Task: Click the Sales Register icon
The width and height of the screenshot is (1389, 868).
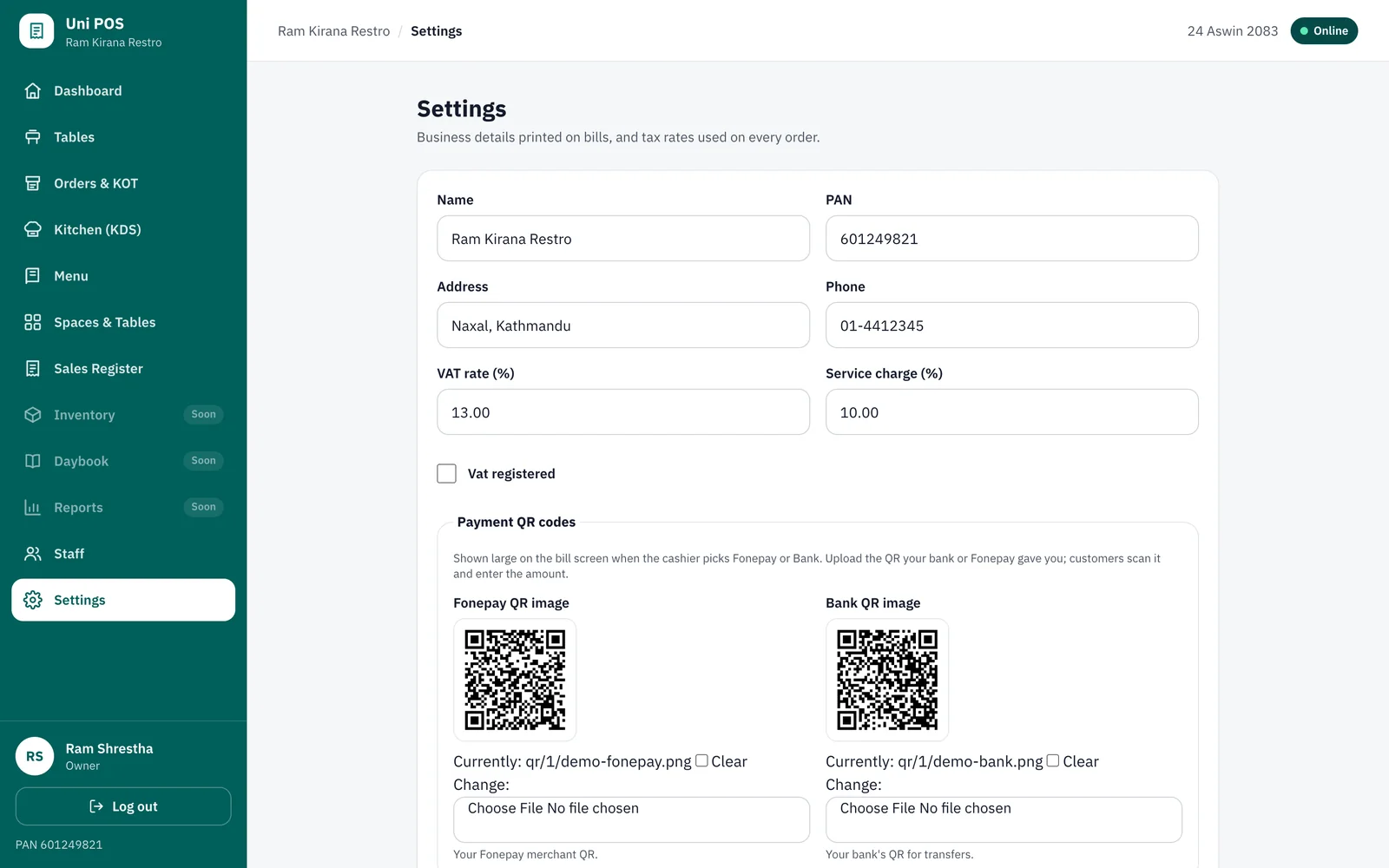Action: pos(33,369)
